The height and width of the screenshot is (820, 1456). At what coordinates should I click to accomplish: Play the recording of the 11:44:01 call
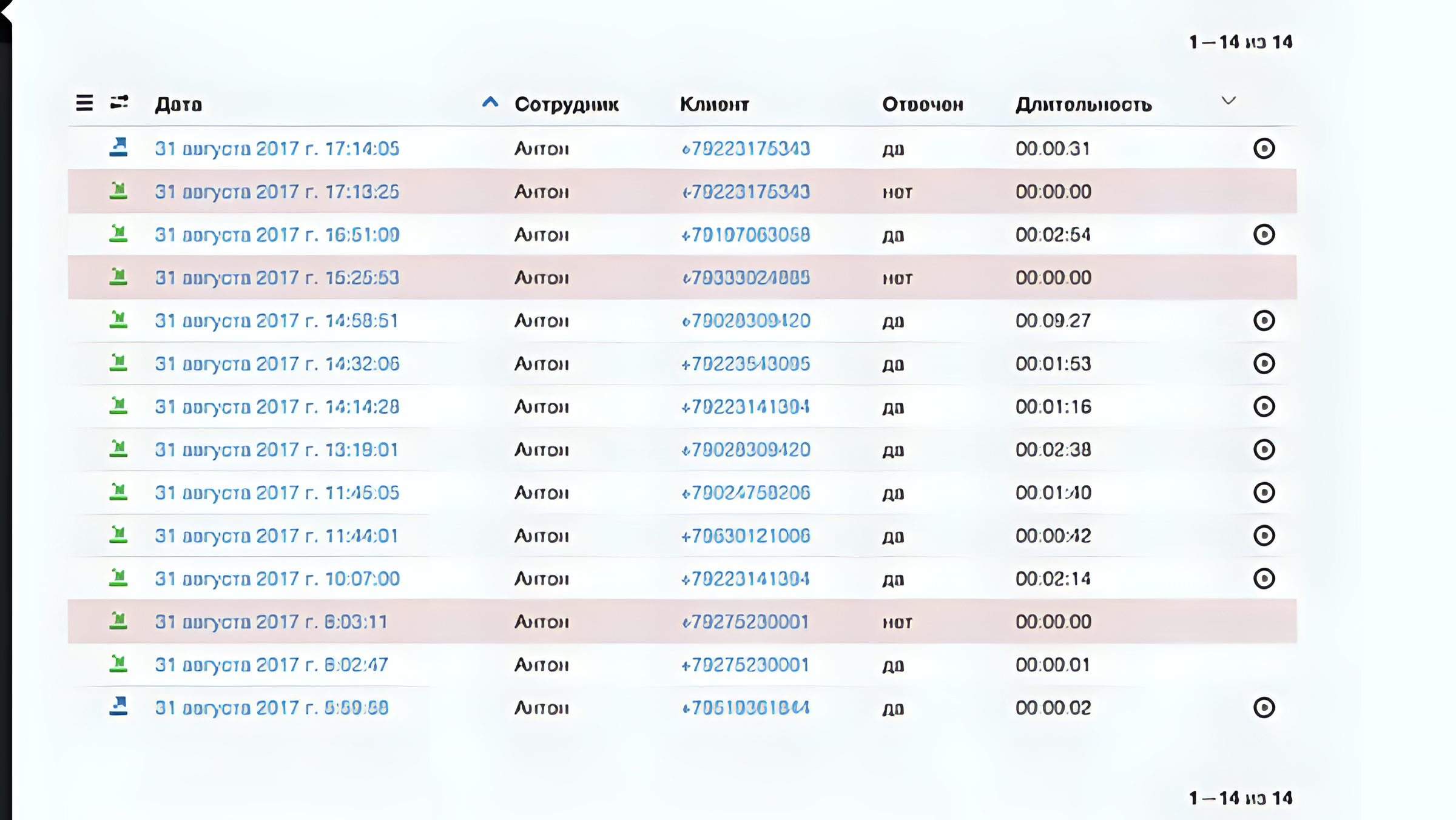click(1264, 536)
